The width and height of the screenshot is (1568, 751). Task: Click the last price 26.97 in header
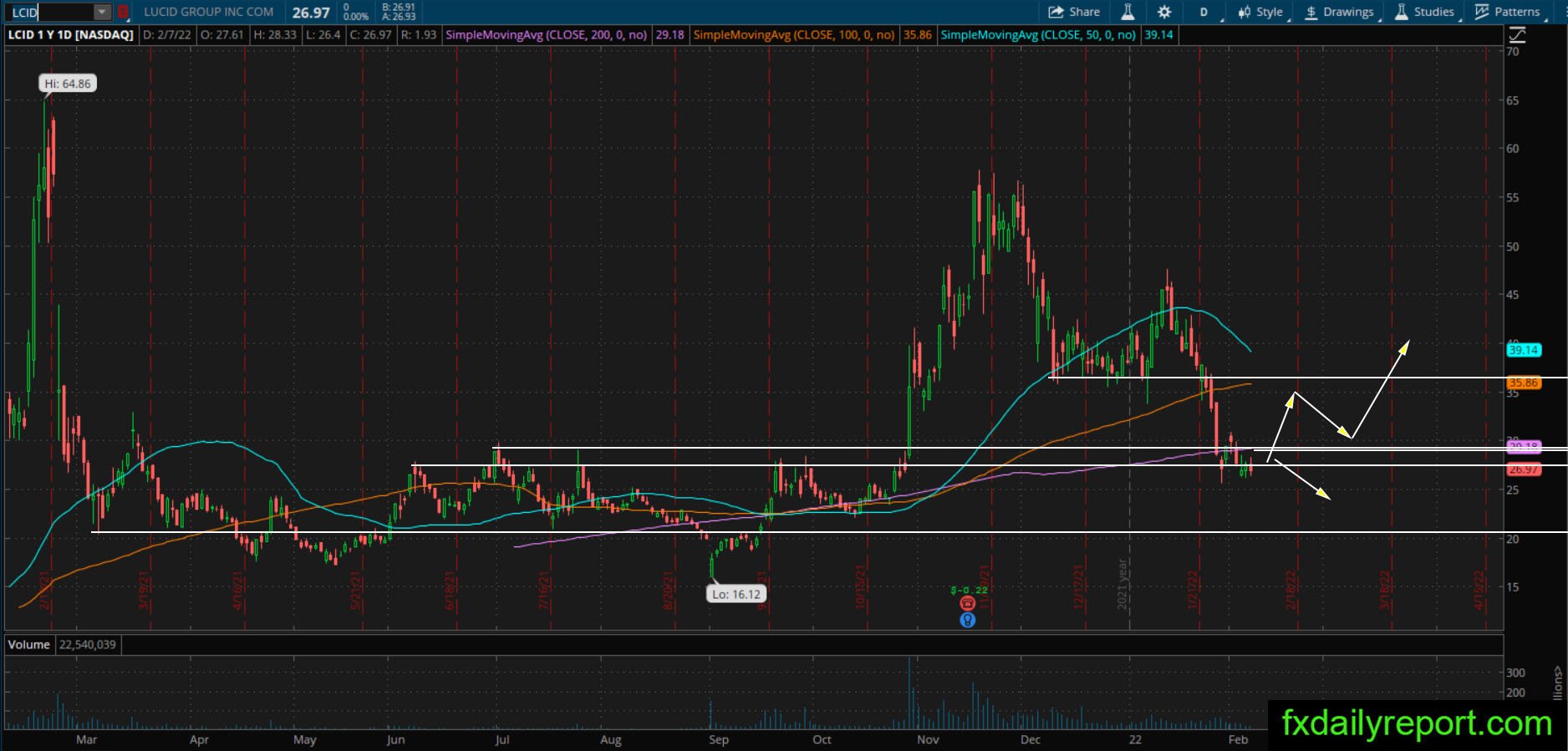click(x=311, y=13)
